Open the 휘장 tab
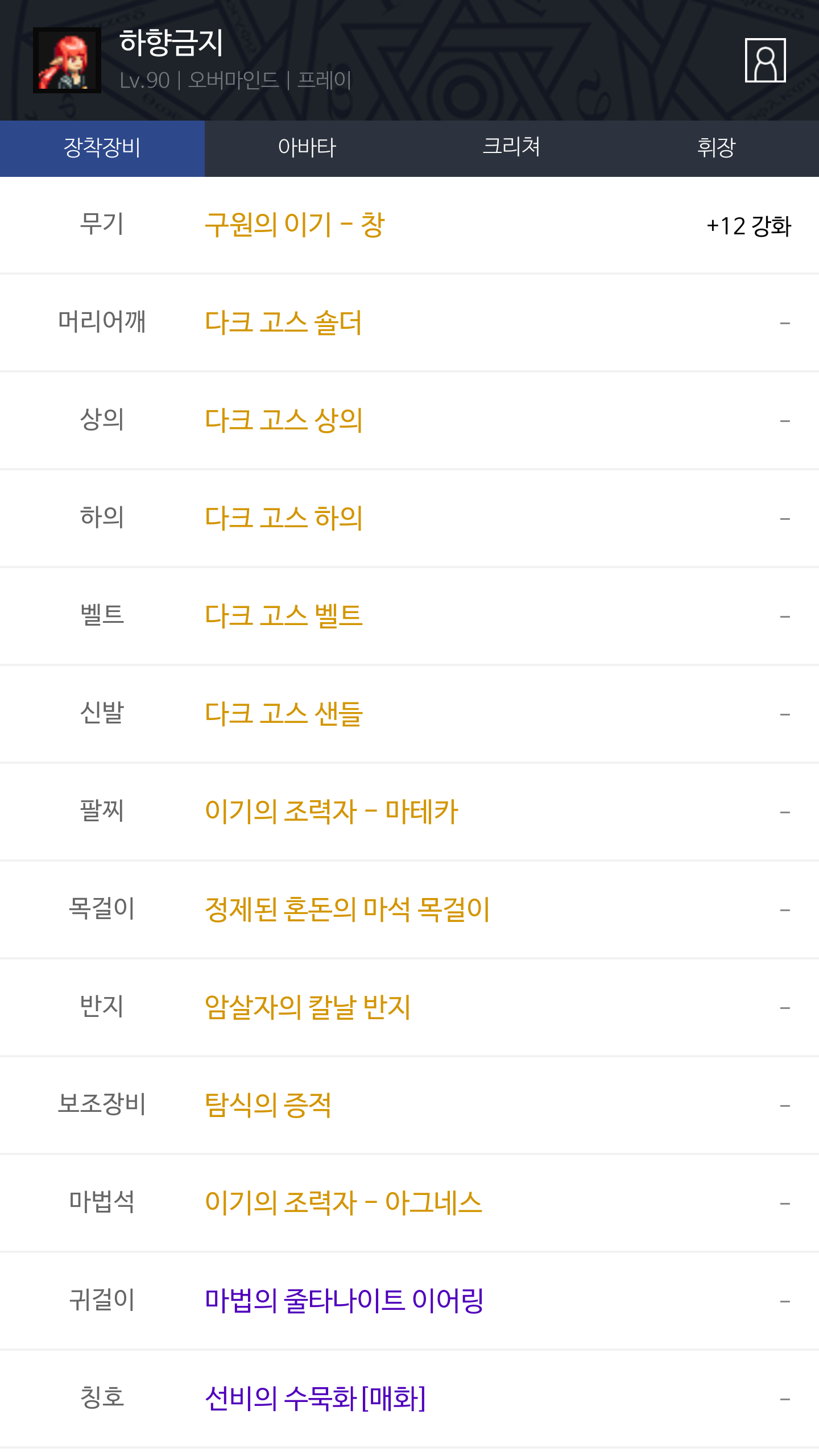819x1456 pixels. pyautogui.click(x=716, y=148)
